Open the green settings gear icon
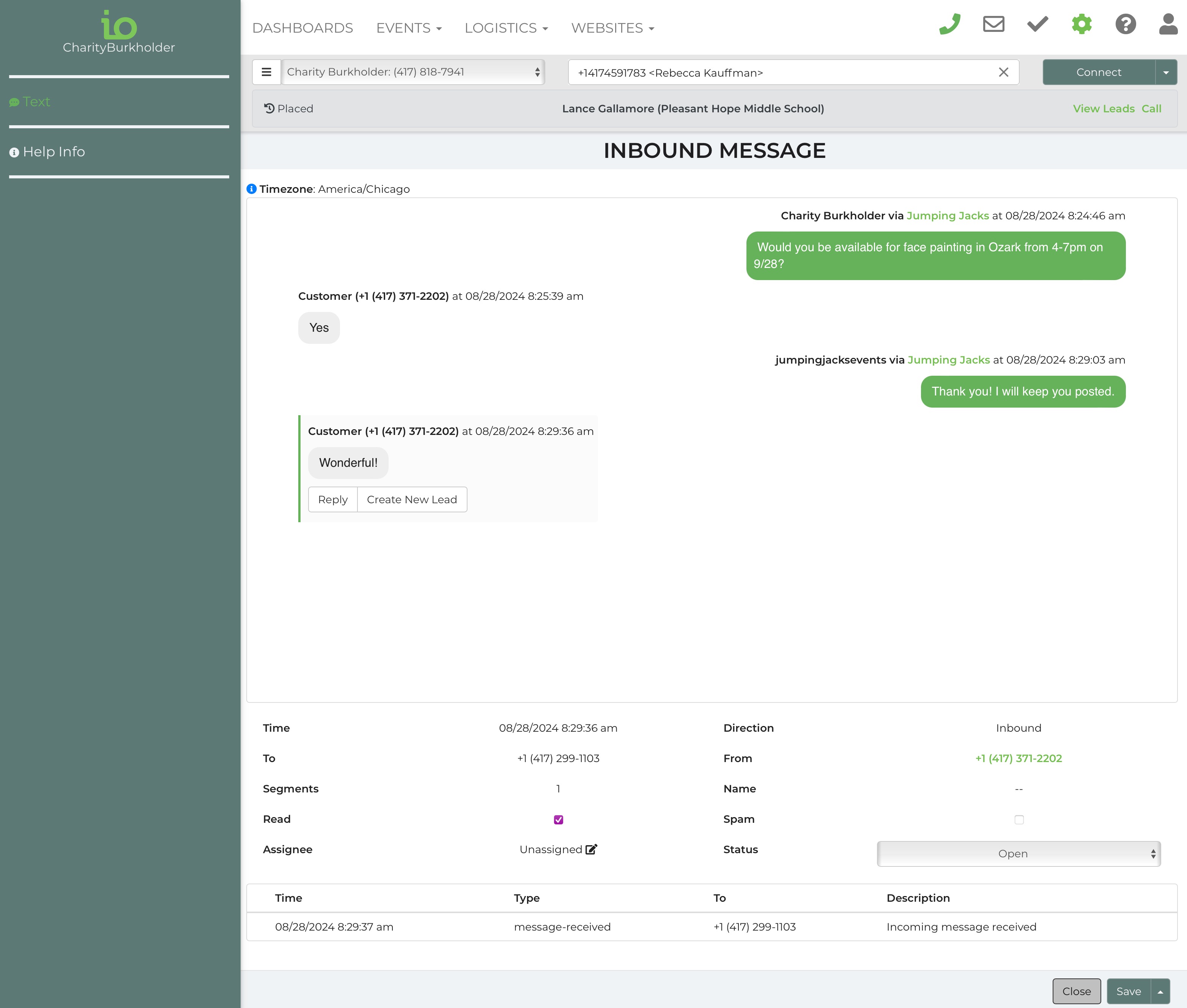This screenshot has width=1187, height=1008. 1082,24
